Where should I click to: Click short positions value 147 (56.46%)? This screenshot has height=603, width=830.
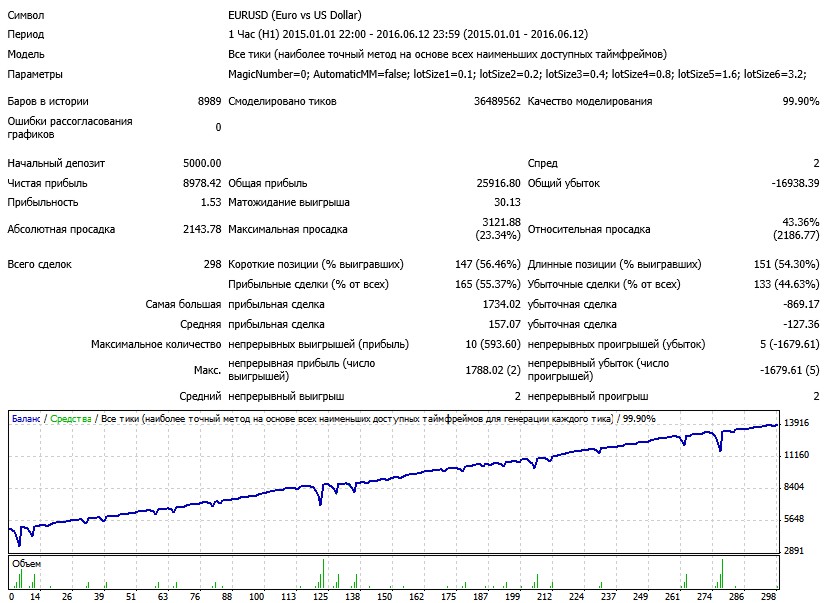[x=488, y=264]
